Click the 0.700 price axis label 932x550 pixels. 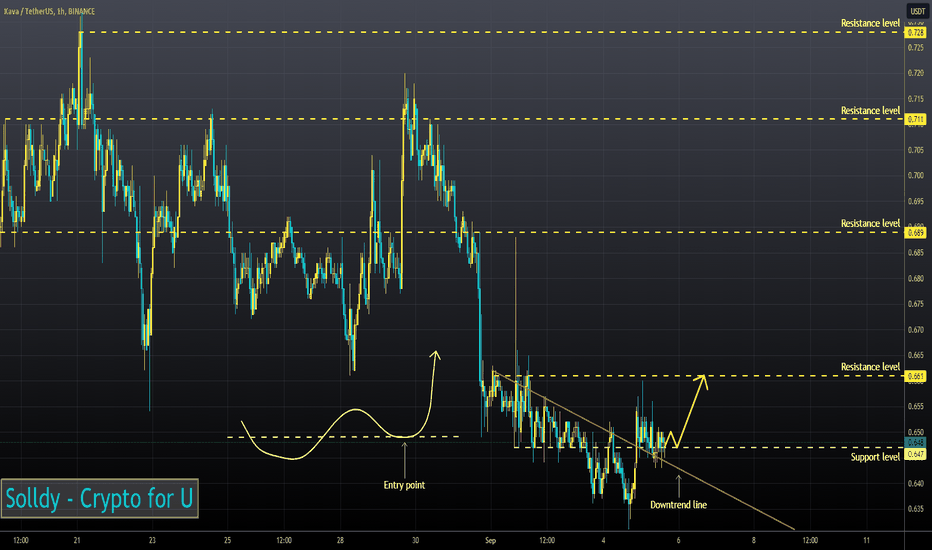916,175
